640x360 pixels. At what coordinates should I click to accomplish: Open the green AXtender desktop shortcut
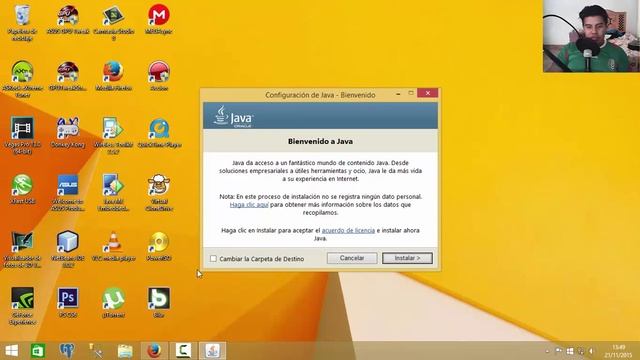(22, 79)
